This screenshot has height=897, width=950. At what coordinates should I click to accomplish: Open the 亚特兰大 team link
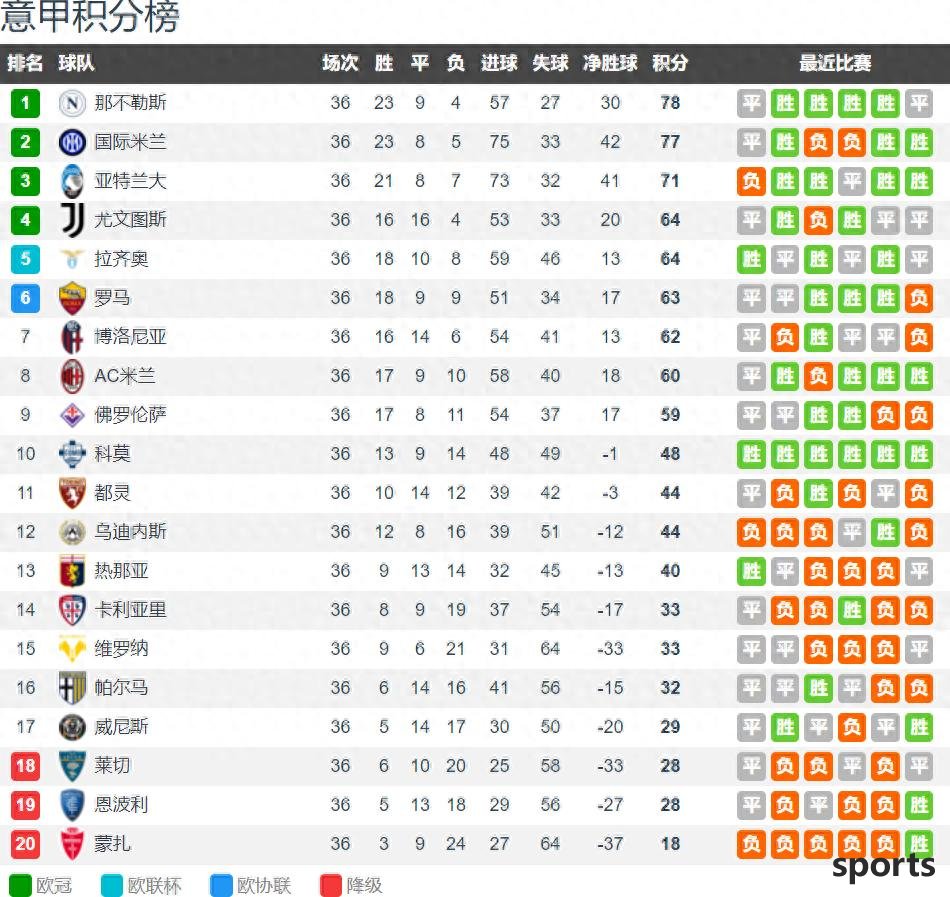(x=130, y=181)
